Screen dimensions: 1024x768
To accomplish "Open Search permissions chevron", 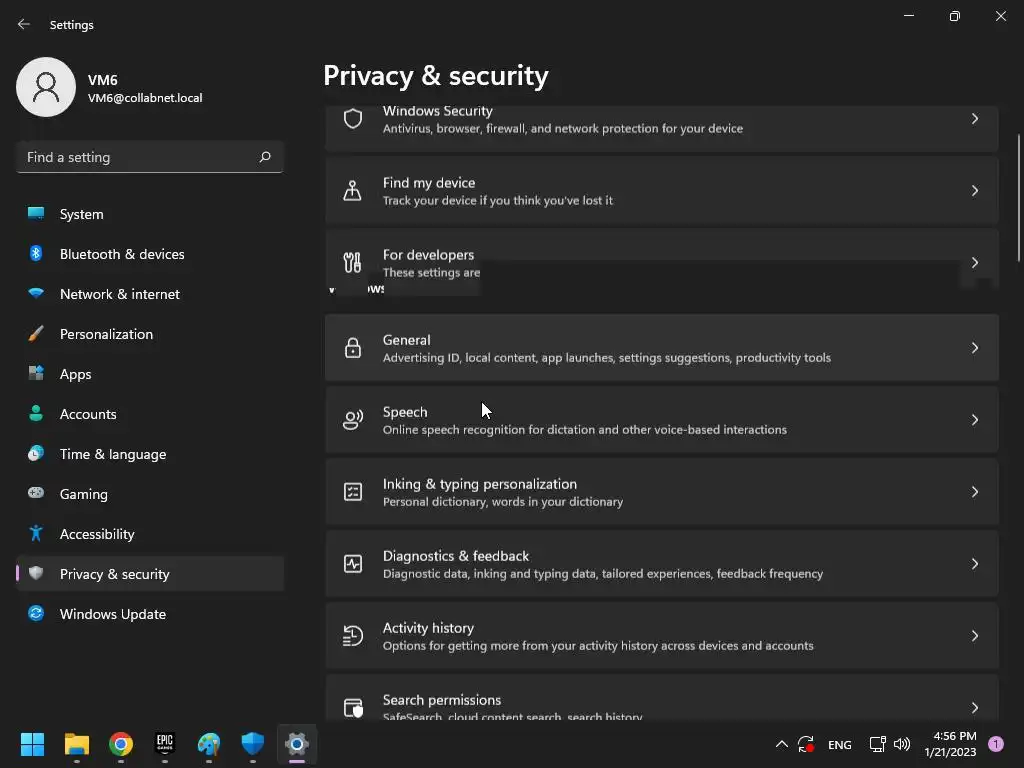I will [974, 707].
